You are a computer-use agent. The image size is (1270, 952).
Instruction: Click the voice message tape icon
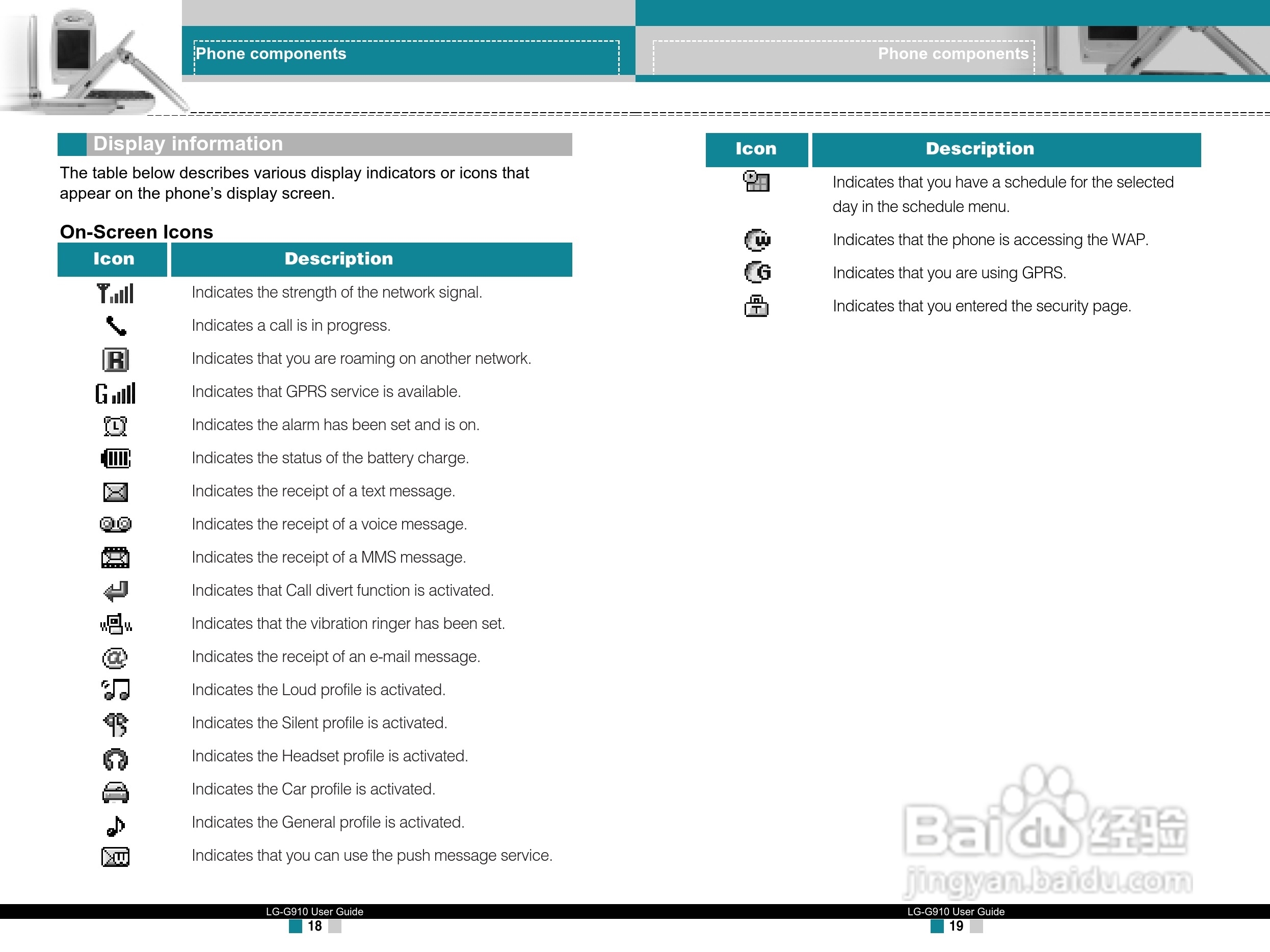(x=115, y=524)
